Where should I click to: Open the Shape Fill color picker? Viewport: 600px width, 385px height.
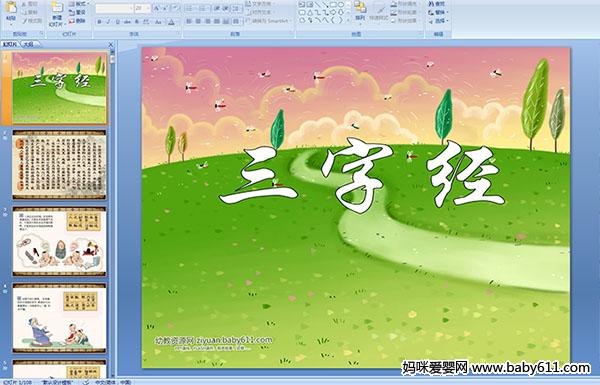(405, 4)
